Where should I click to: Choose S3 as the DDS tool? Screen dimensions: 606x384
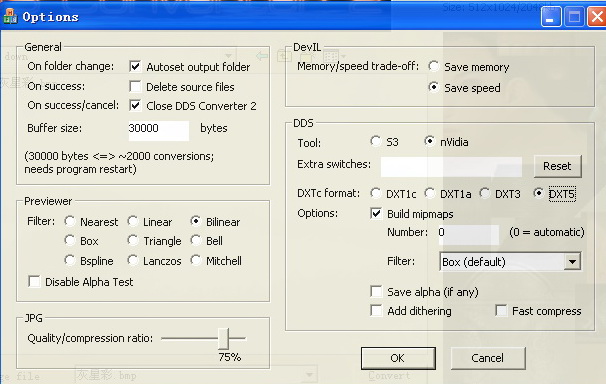pyautogui.click(x=375, y=141)
